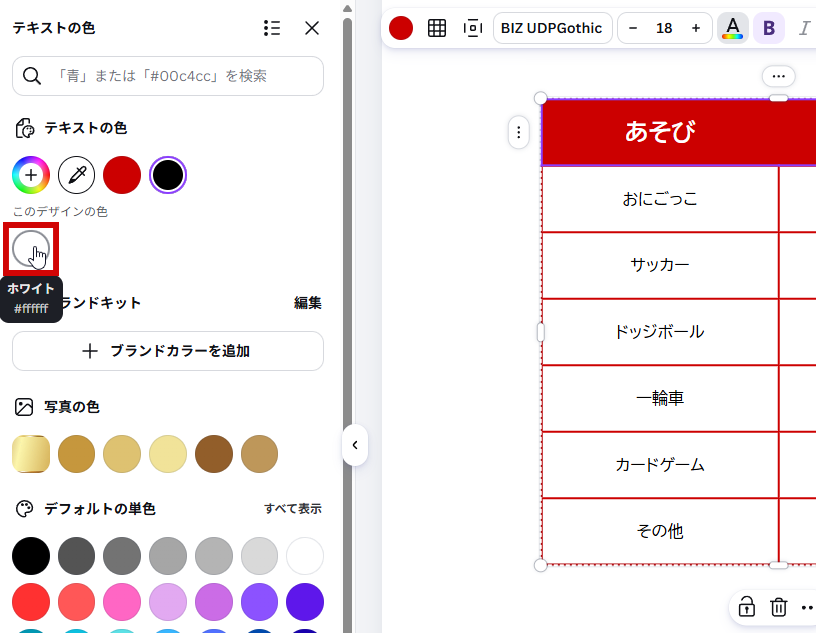Open the red fill color toolbar button
The image size is (816, 633).
click(x=401, y=28)
